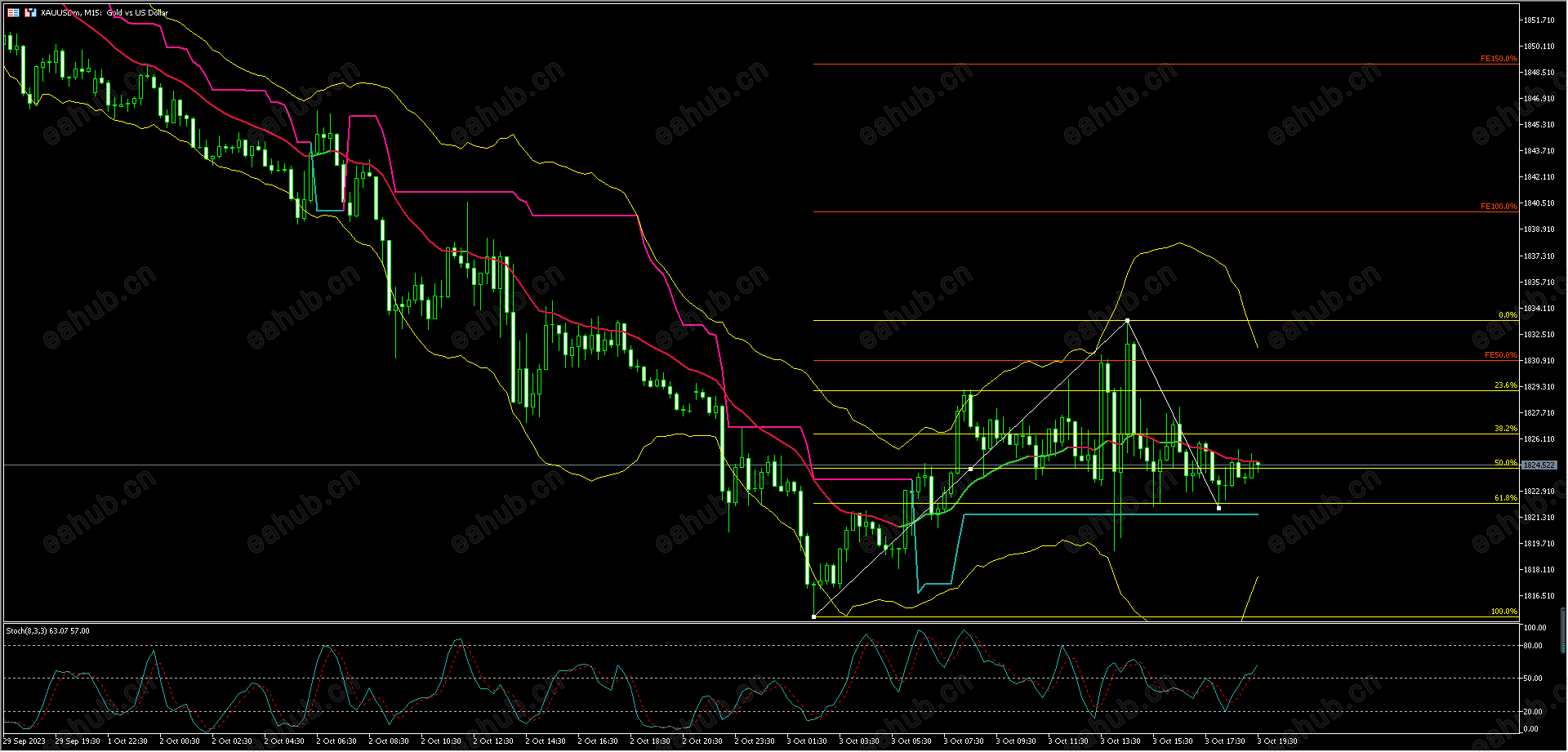
Task: Click the 1827.710 price scale label
Action: (x=1539, y=413)
